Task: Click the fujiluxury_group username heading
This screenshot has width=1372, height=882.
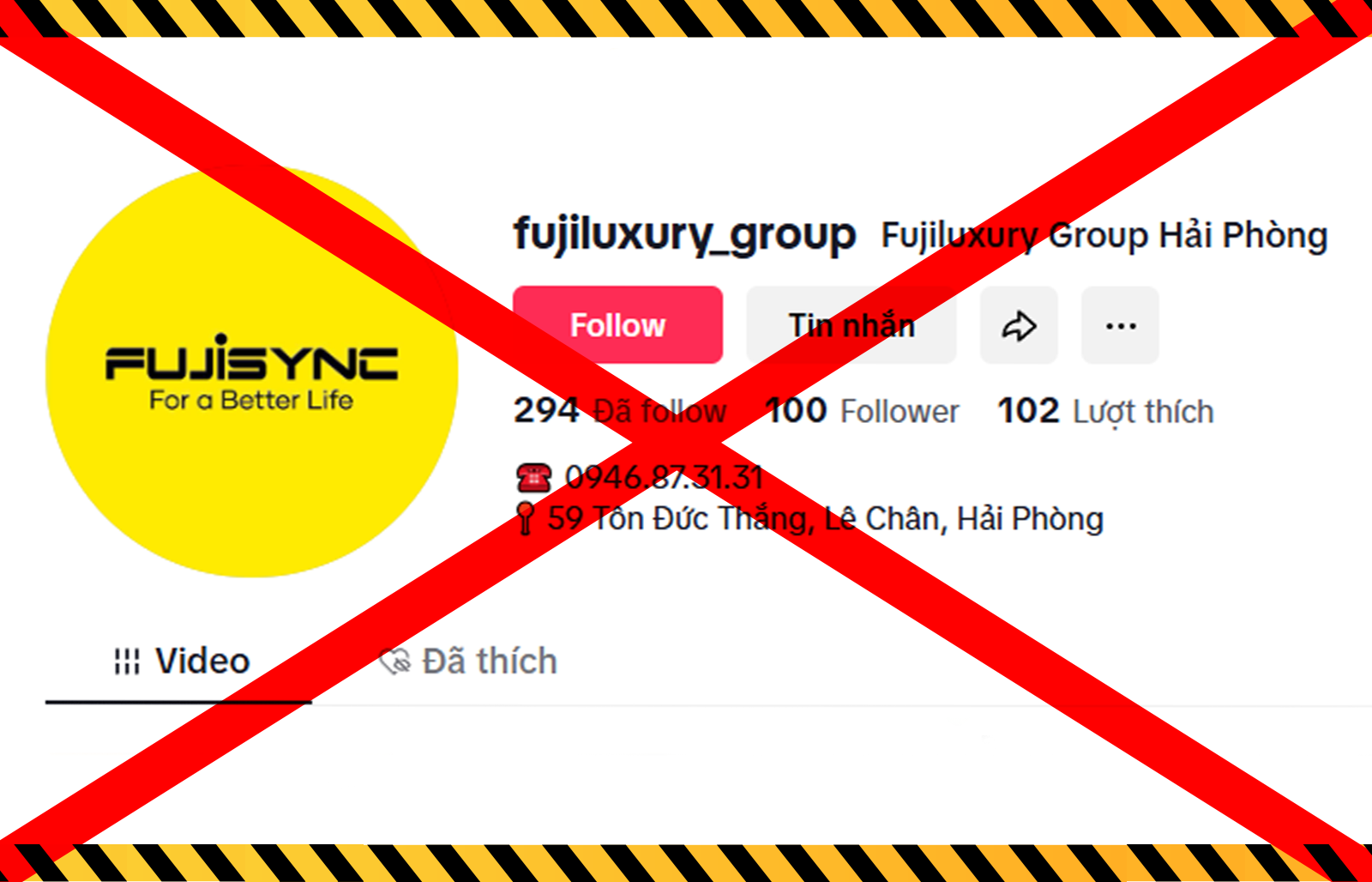Action: tap(684, 234)
